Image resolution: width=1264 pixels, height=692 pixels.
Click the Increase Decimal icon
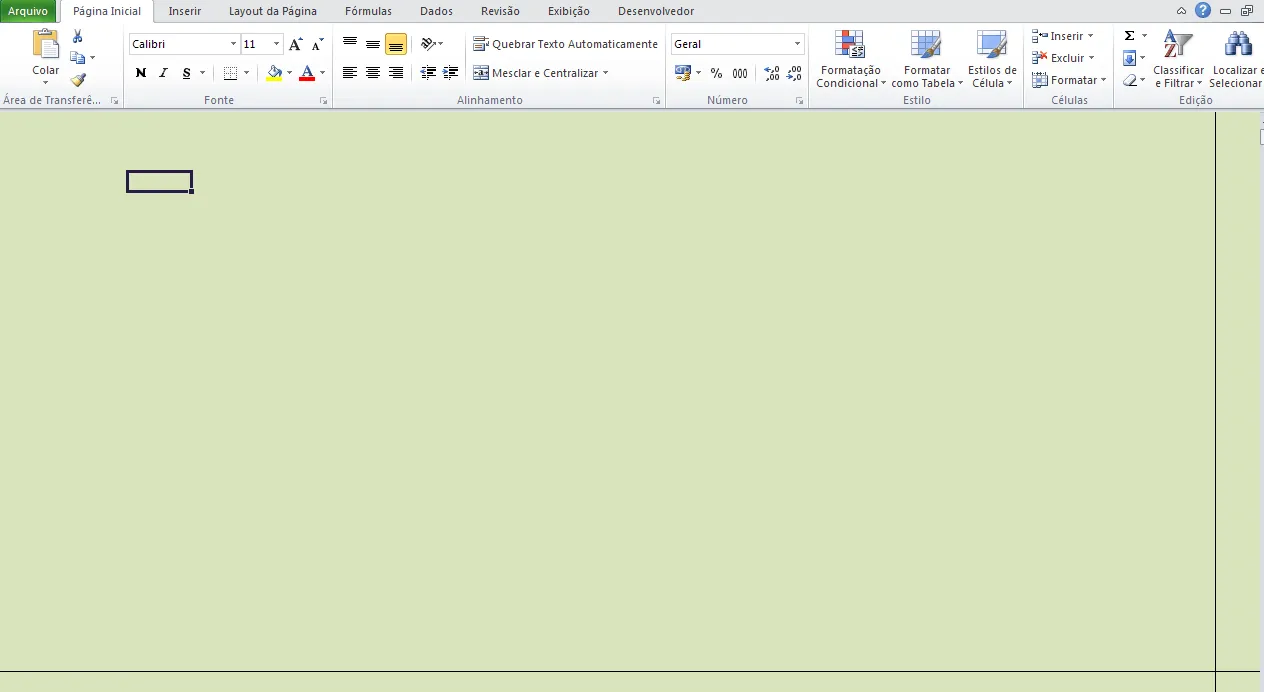[x=771, y=73]
